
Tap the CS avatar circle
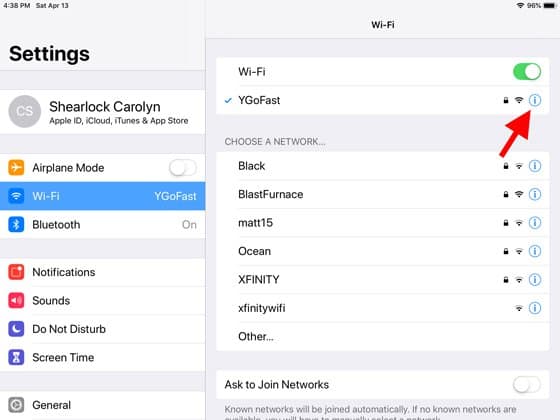25,111
